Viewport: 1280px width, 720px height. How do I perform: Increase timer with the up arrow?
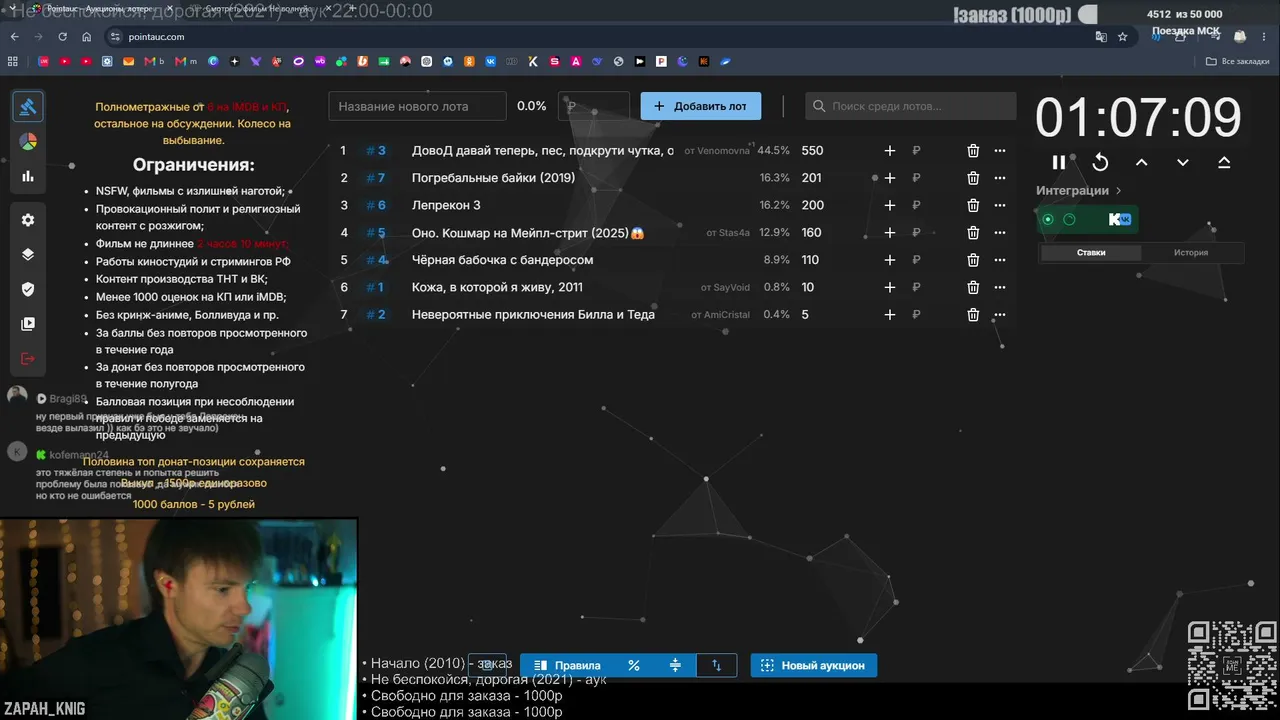click(x=1141, y=162)
